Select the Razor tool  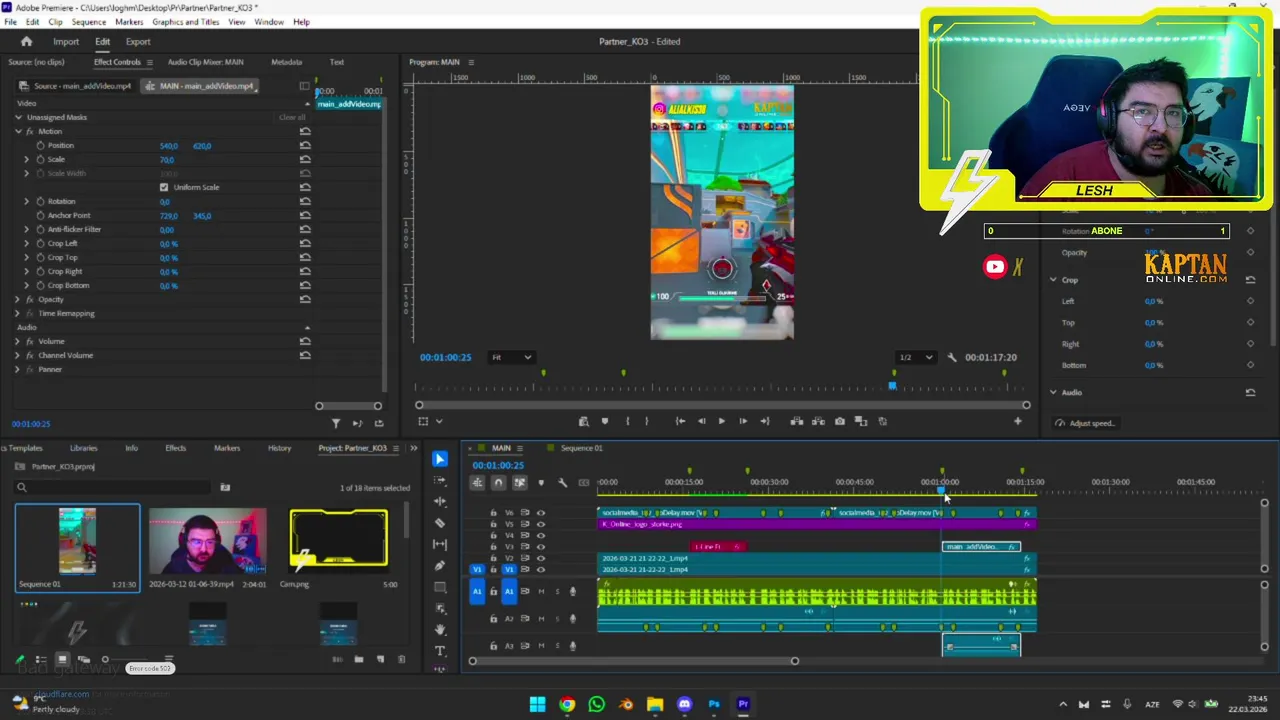pyautogui.click(x=440, y=523)
